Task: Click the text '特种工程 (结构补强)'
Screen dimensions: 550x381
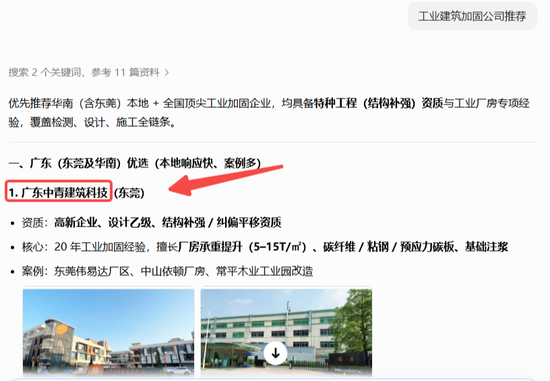Action: (x=365, y=103)
